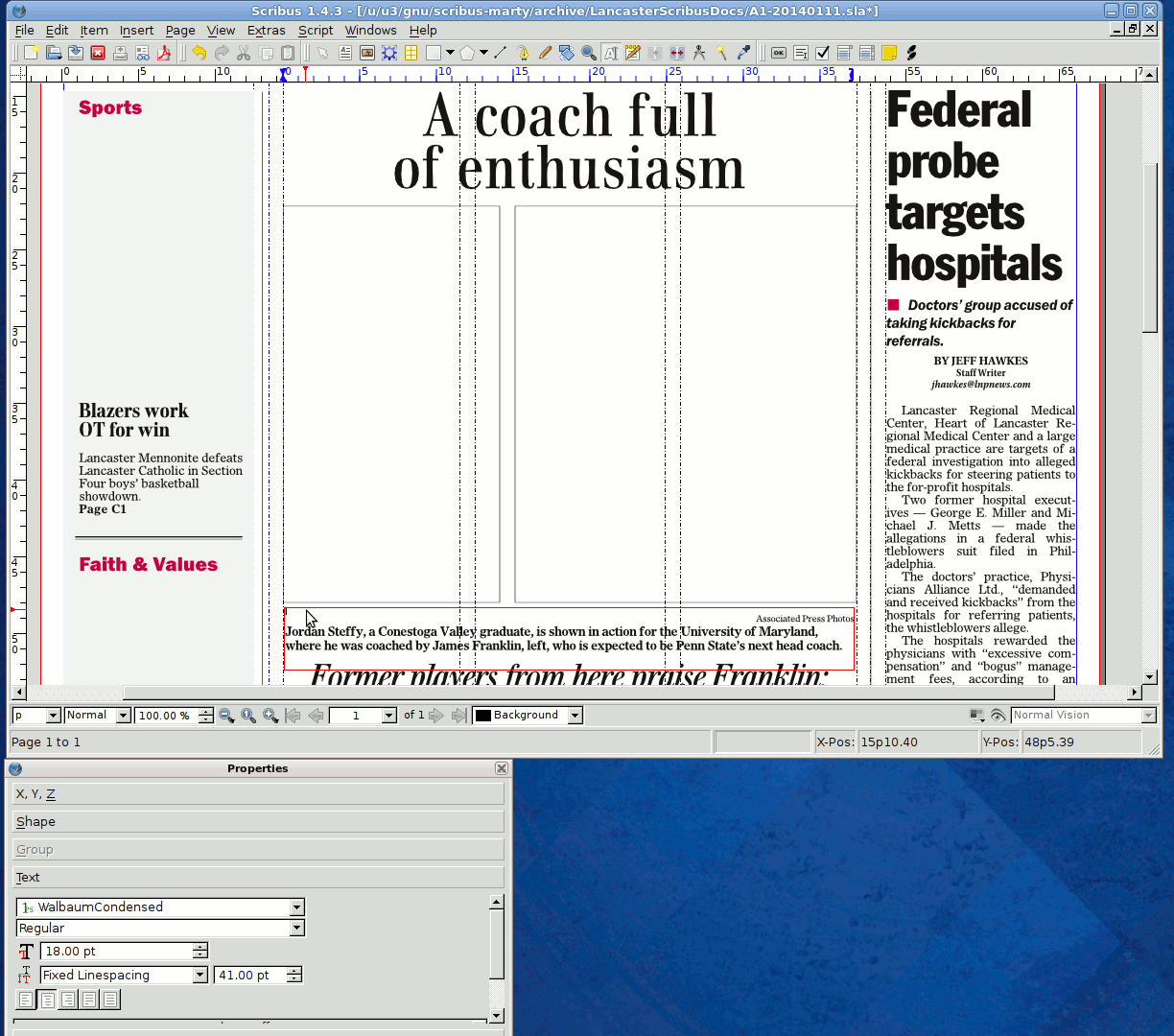Select the Insert Image Frame tool

click(x=366, y=53)
